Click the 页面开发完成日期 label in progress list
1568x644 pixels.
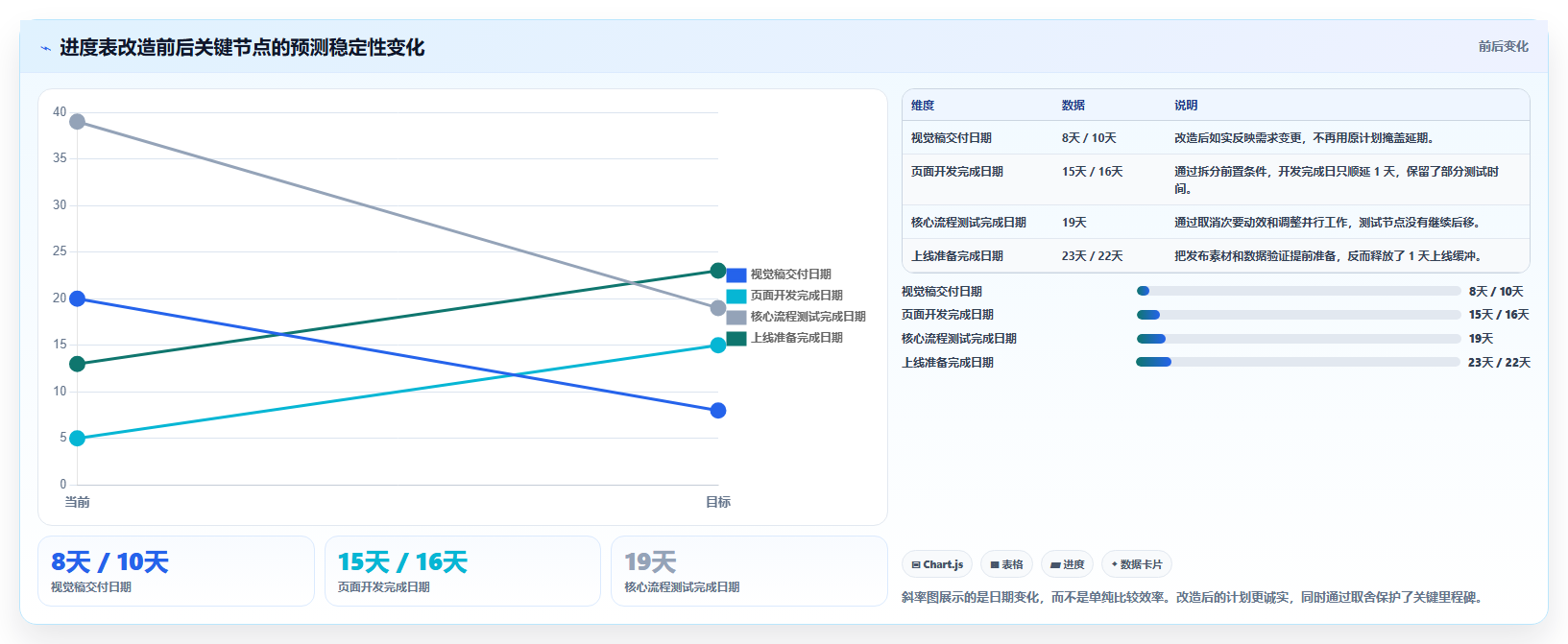[948, 315]
